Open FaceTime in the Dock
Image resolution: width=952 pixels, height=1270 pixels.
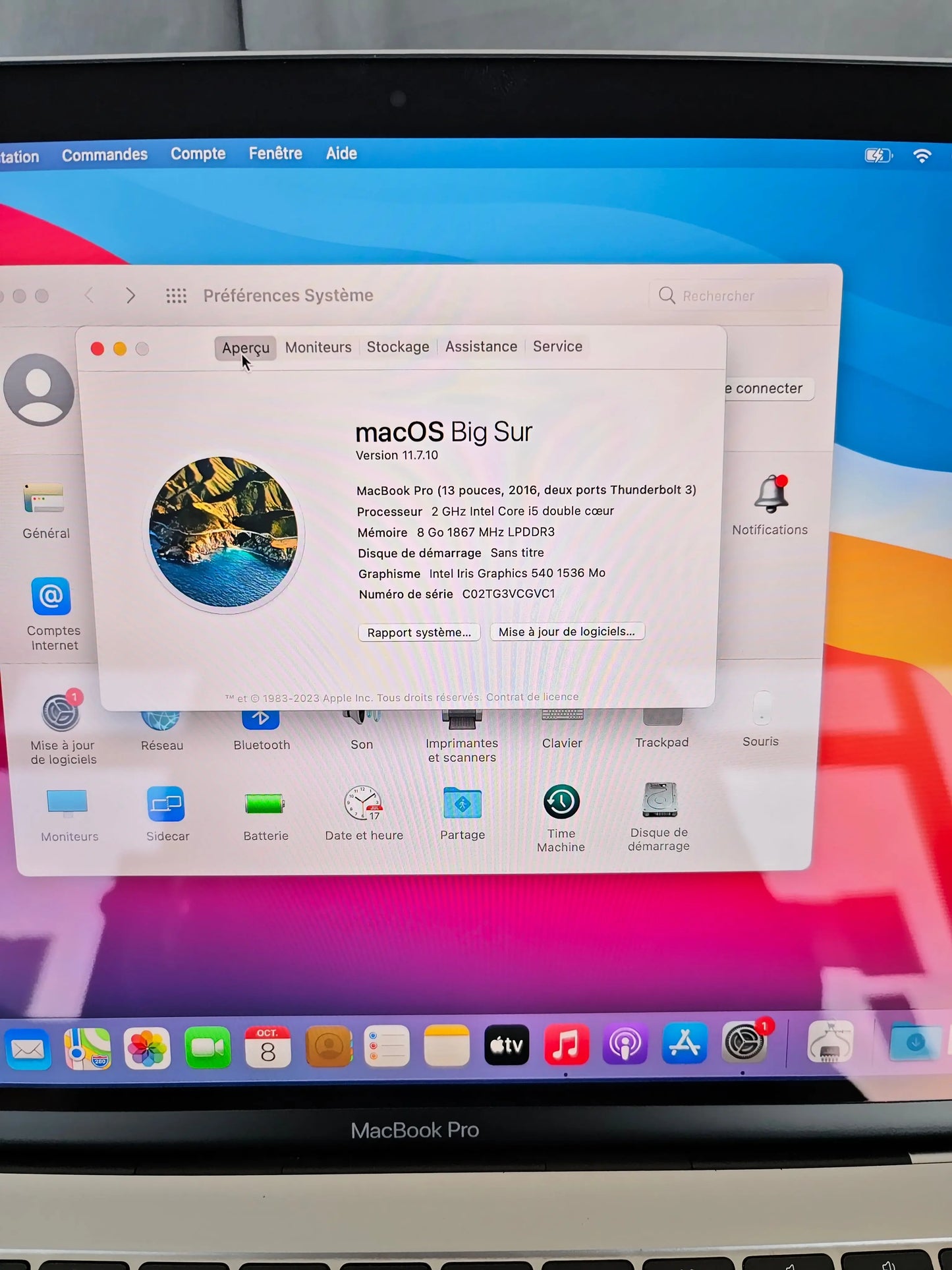pyautogui.click(x=208, y=1047)
